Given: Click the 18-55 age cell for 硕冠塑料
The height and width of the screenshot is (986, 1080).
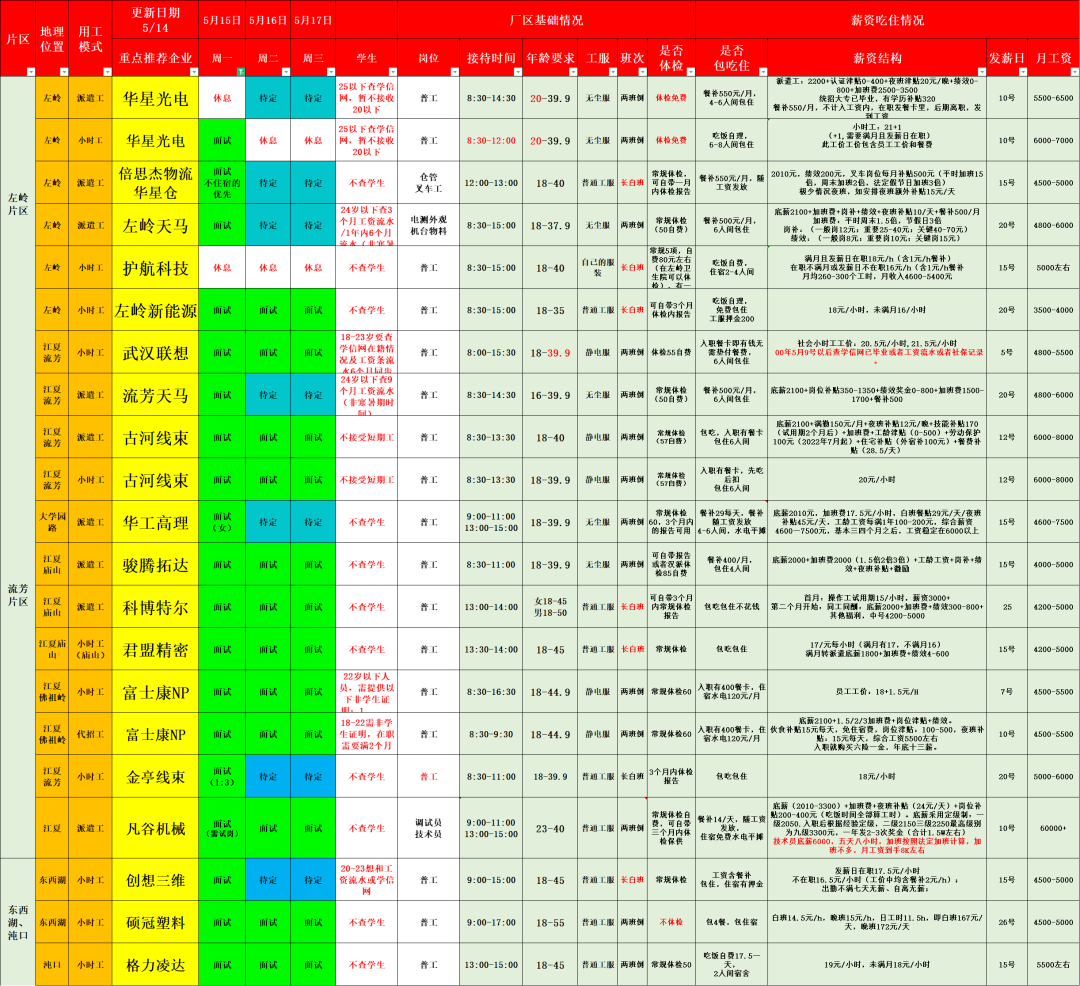Looking at the screenshot, I should [550, 923].
